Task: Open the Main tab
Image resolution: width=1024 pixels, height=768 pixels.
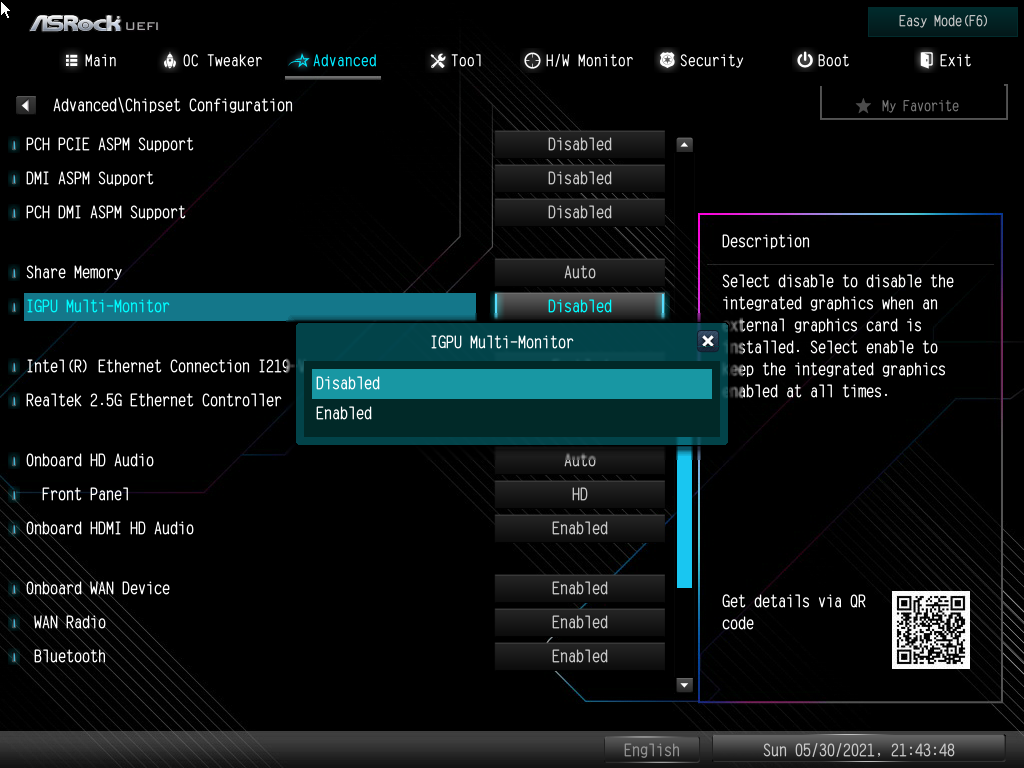Action: (91, 61)
